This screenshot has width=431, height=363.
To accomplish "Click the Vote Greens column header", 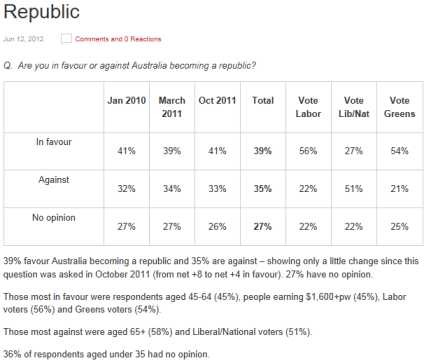I will click(400, 107).
